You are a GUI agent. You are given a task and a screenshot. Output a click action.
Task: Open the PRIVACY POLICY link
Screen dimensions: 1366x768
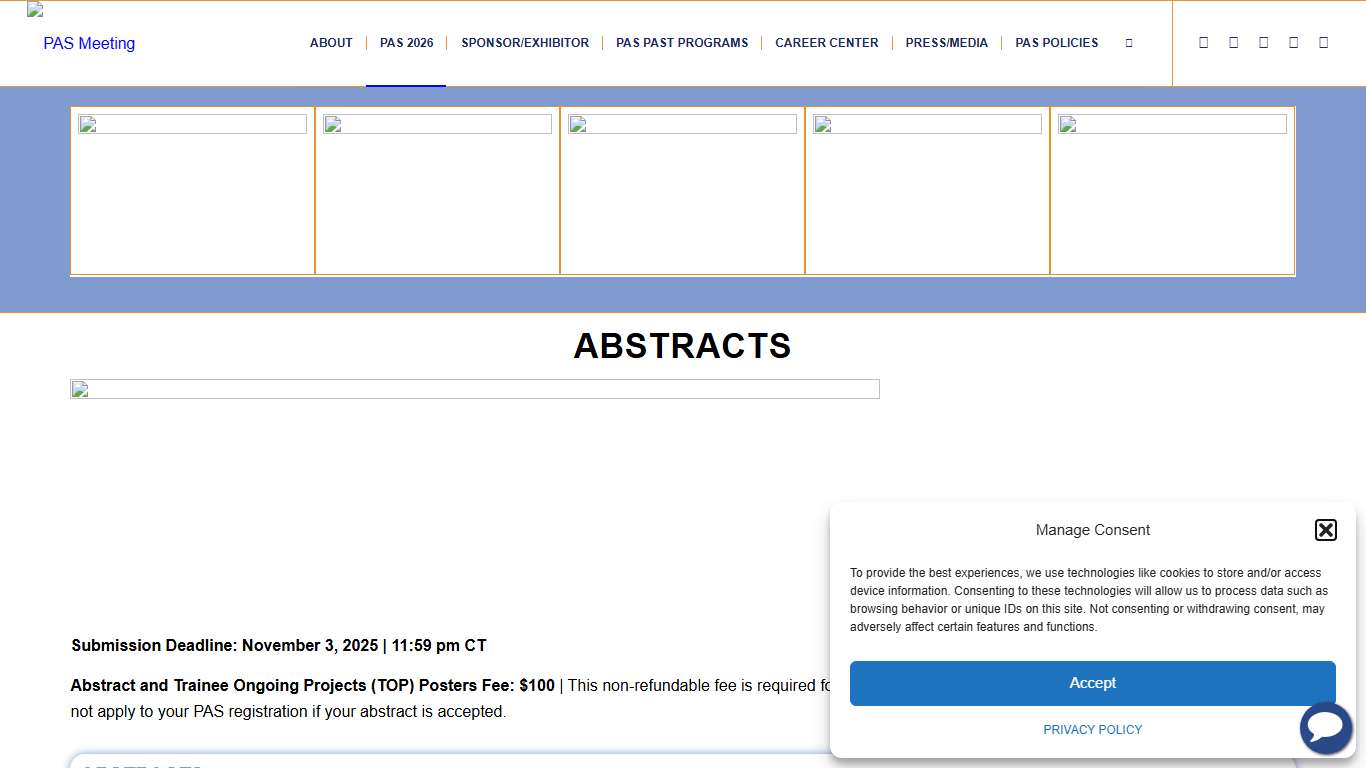1092,729
